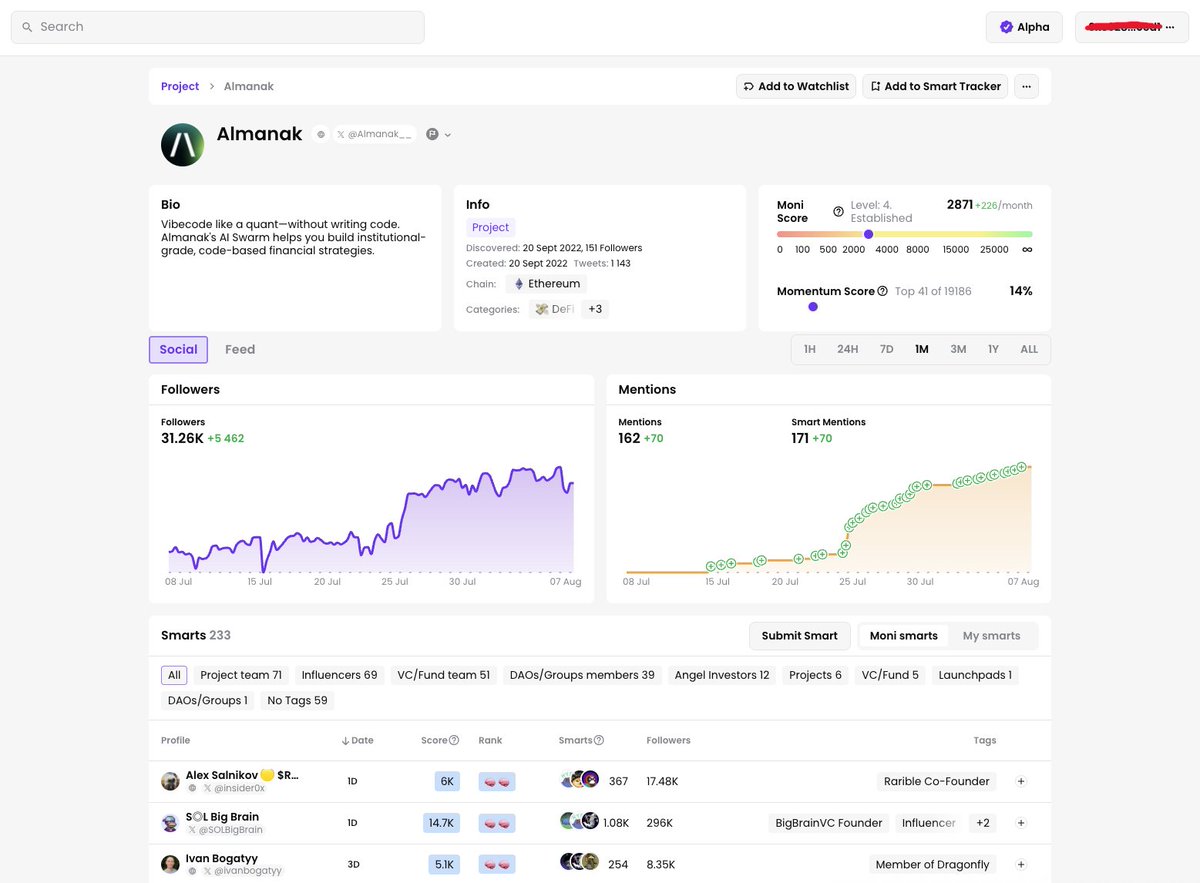Click the purple Project type badge
The height and width of the screenshot is (883, 1200).
pos(491,227)
